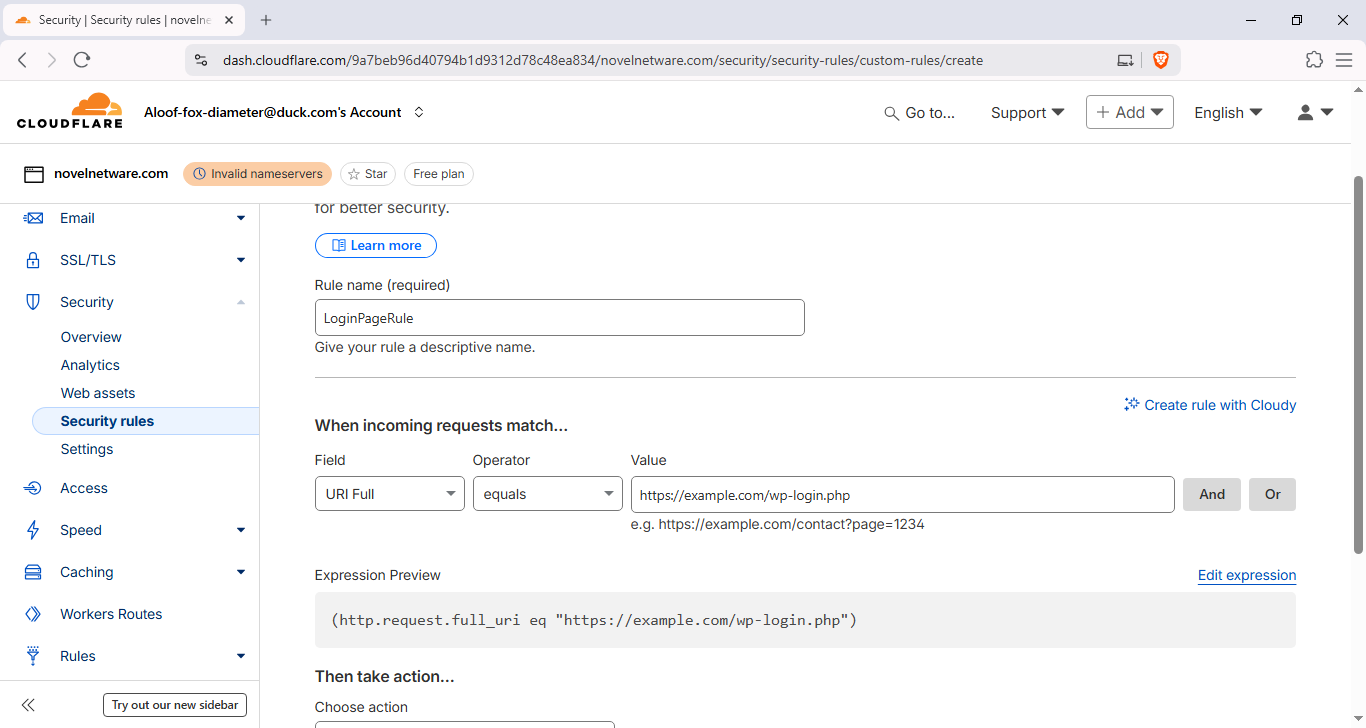Open the Field dropdown showing URI Full
Screen dimensions: 1366x728
(389, 494)
